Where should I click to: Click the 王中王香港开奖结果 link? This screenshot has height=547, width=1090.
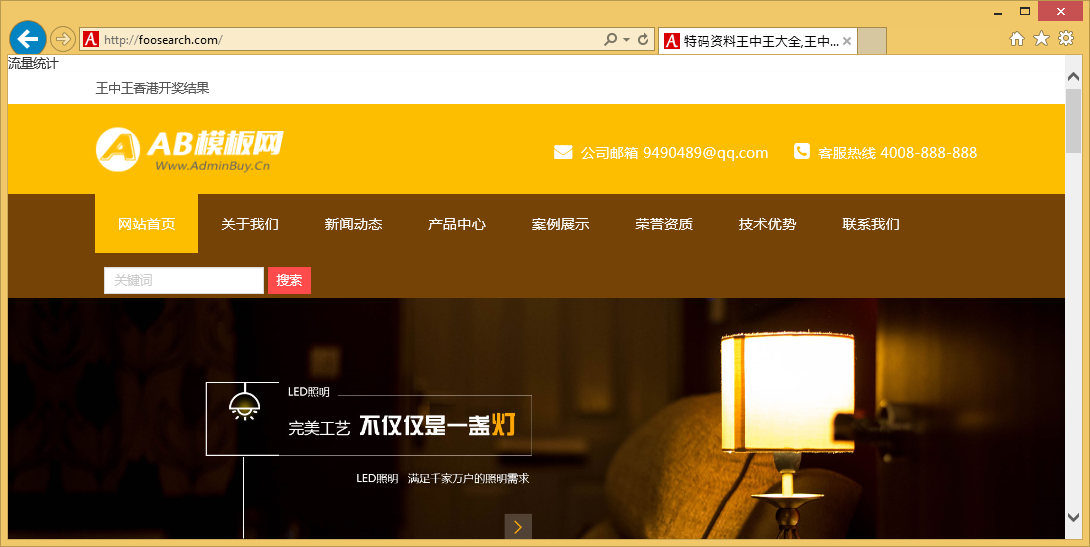152,88
